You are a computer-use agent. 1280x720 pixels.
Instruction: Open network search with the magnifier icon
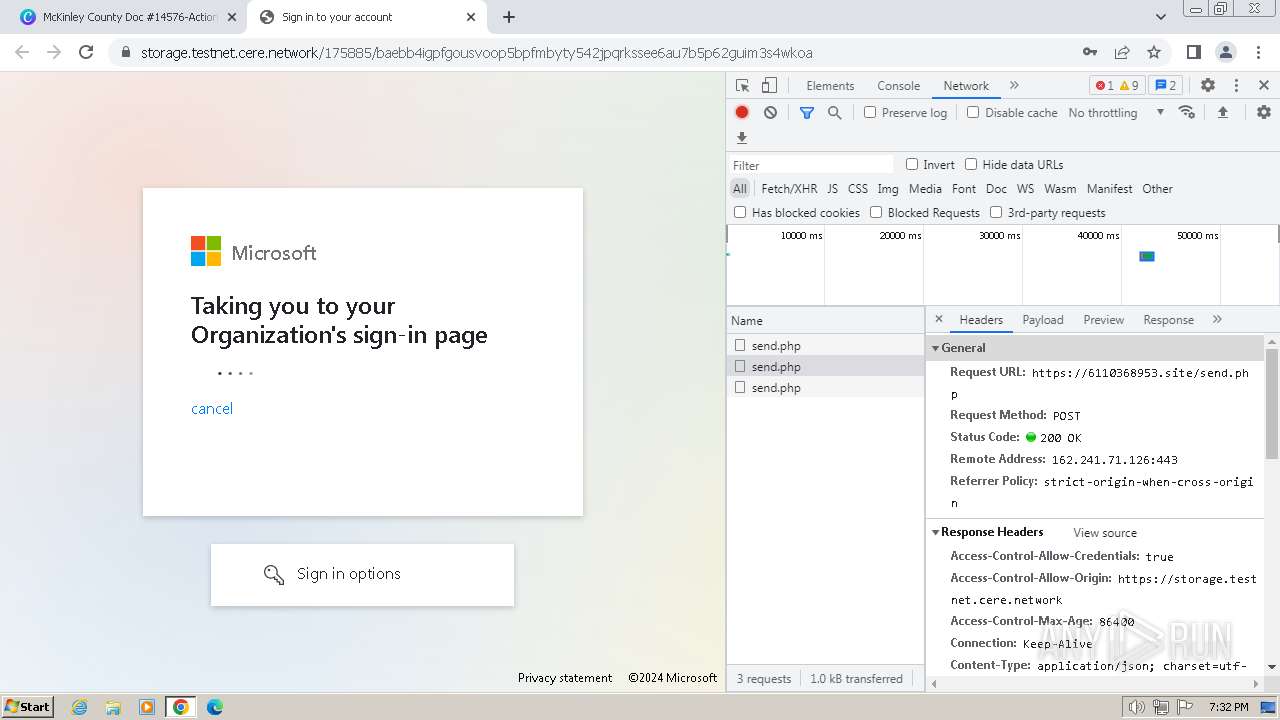[x=835, y=113]
